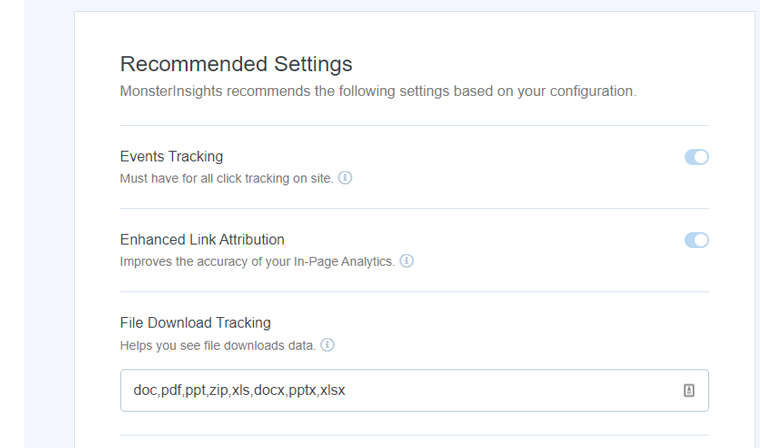Click the Enhanced Link Attribution label
The height and width of the screenshot is (448, 760).
(202, 240)
